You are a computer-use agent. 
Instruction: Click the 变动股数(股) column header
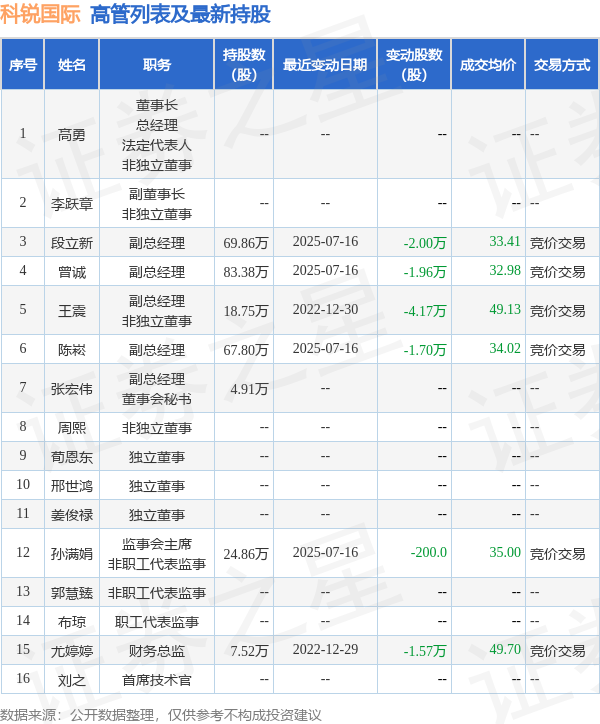click(x=414, y=65)
